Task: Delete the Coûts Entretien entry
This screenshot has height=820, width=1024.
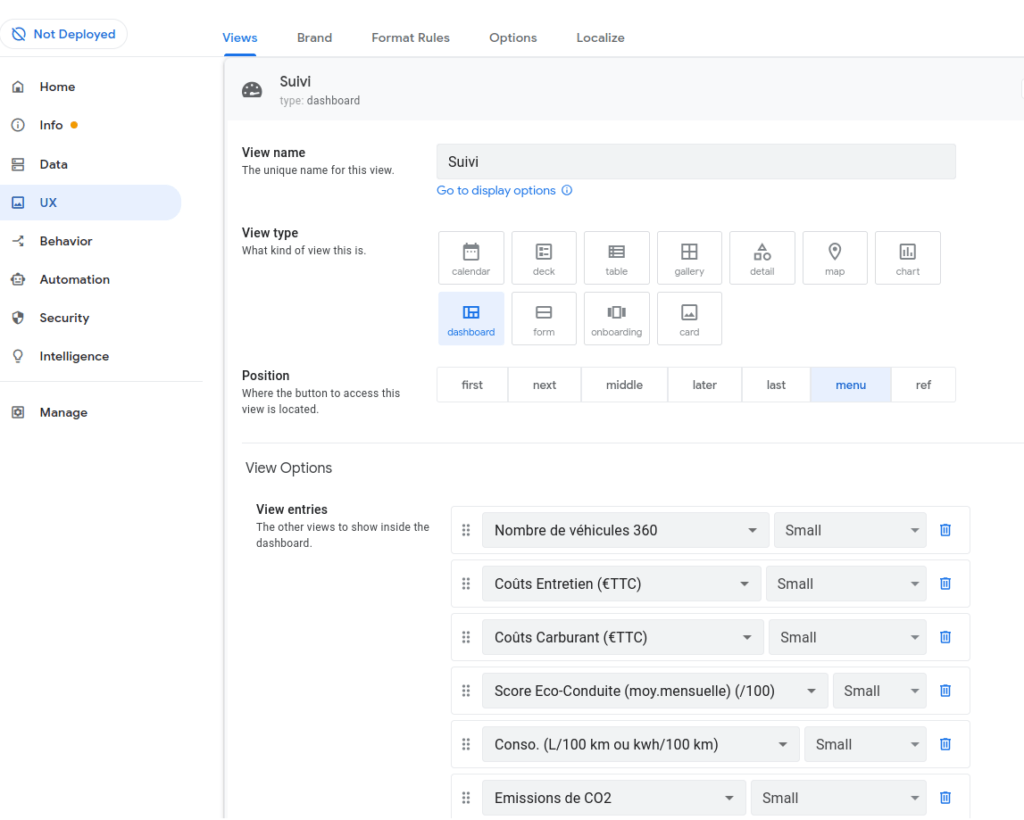Action: click(945, 584)
